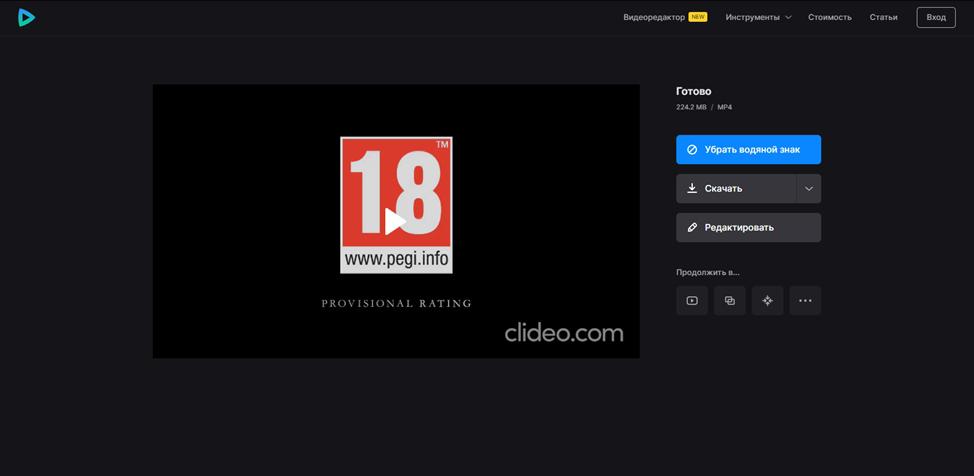The width and height of the screenshot is (974, 476).
Task: Click the Вход login button
Action: 936,17
